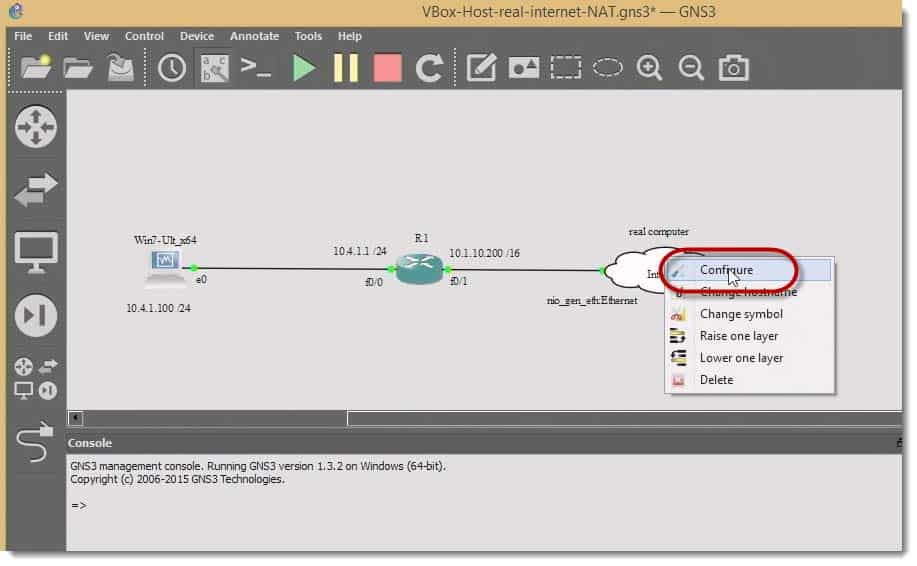Choose Delete from context menu
The height and width of the screenshot is (566, 917).
coord(749,379)
